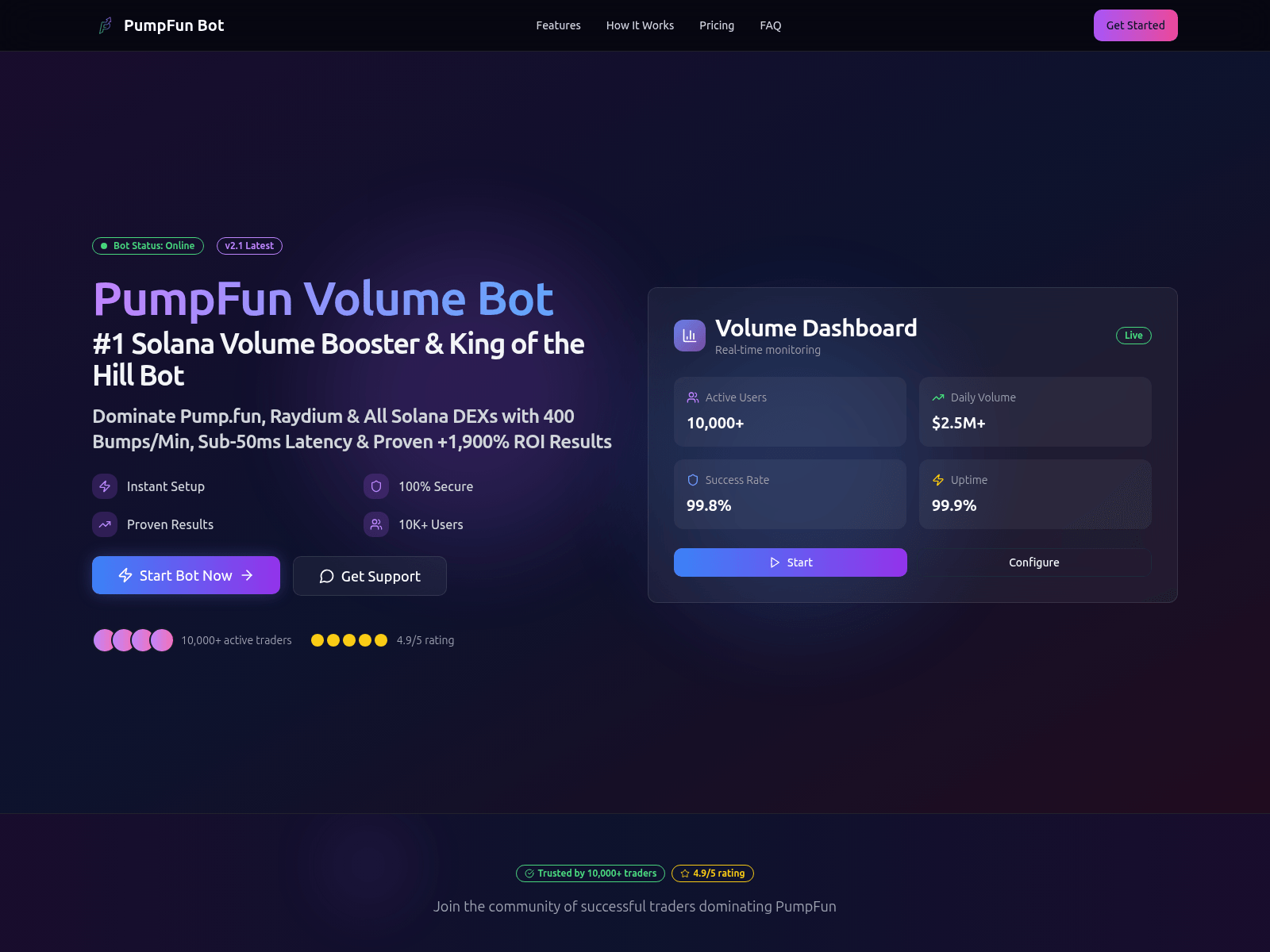Click the Uptime lightning icon
The width and height of the screenshot is (1270, 952).
pos(938,480)
